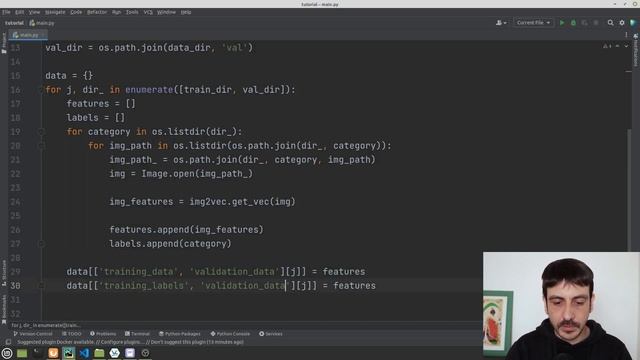Screen dimensions: 640x360
Task: Open the Run menu
Action: tap(116, 12)
